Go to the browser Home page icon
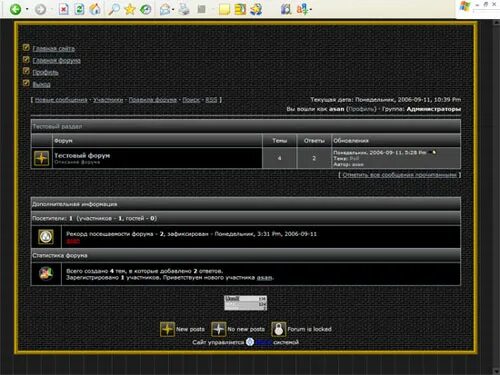 95,9
